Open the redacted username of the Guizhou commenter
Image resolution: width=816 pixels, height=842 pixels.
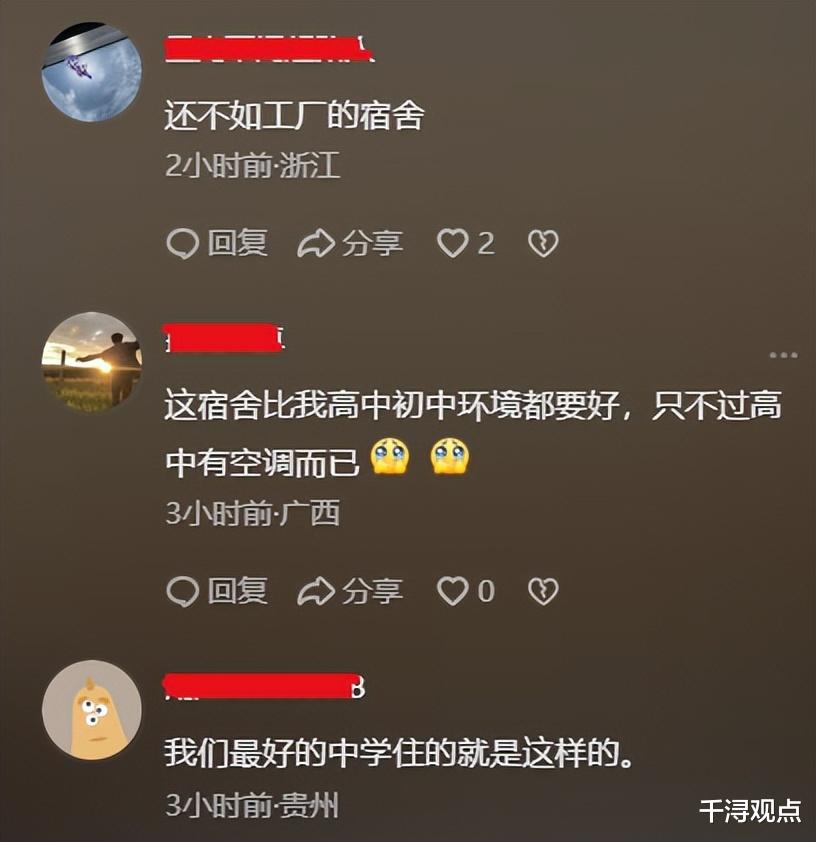pos(265,686)
